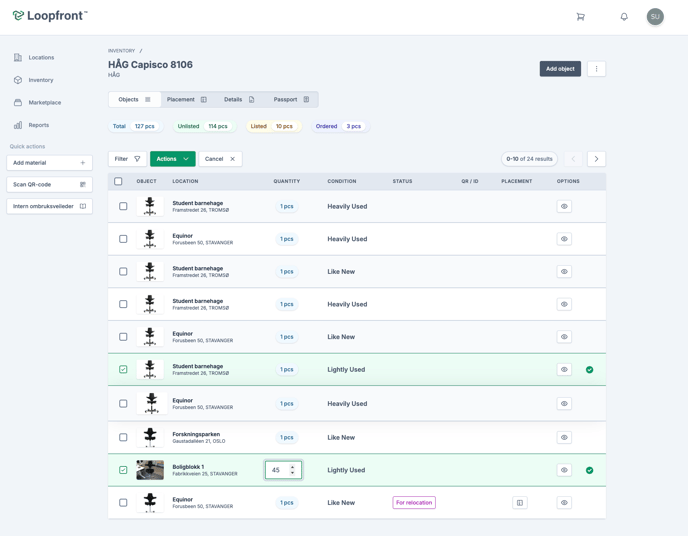688x536 pixels.
Task: Click the Forskningsparken chair thumbnail
Action: (x=150, y=437)
